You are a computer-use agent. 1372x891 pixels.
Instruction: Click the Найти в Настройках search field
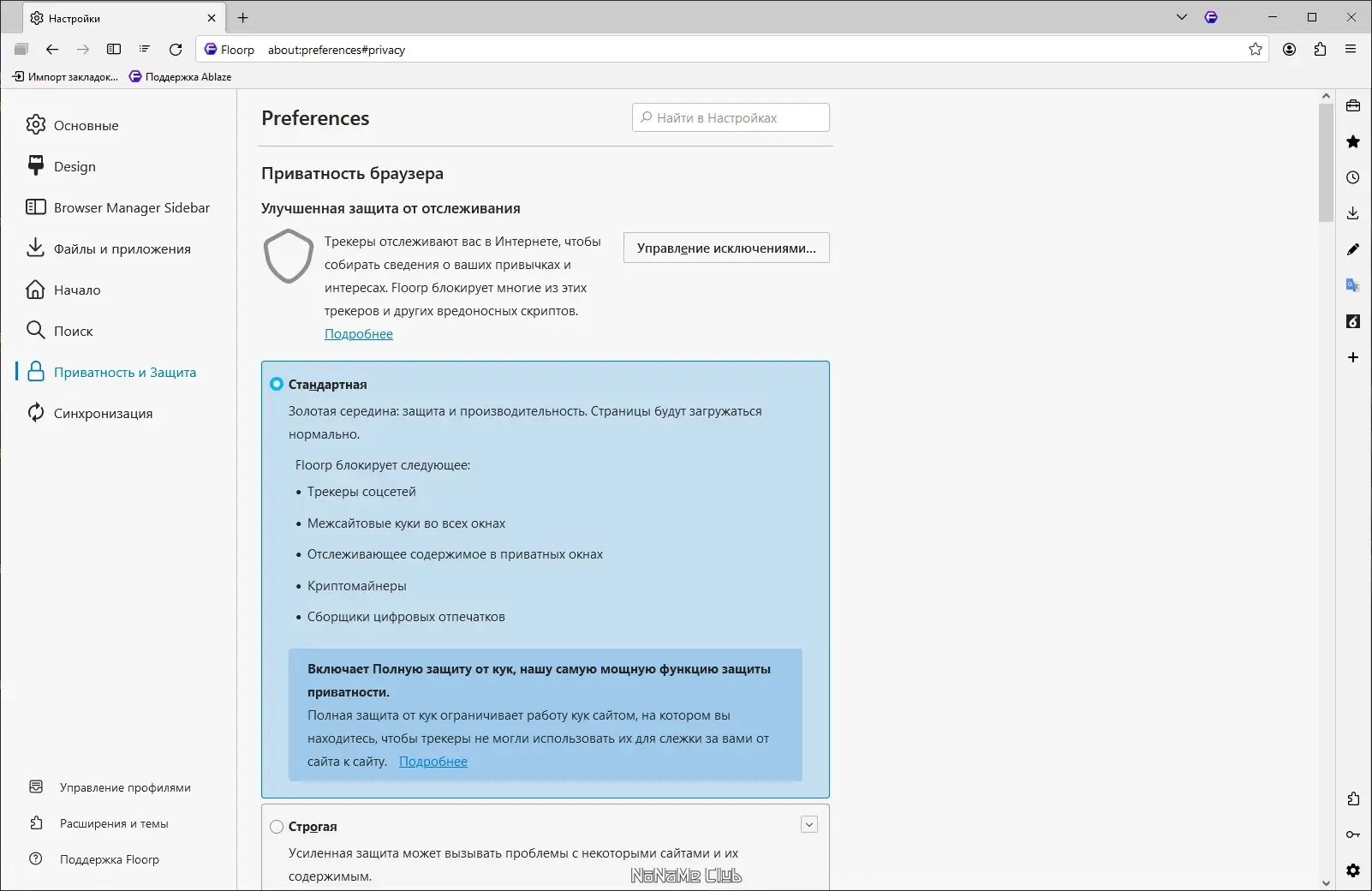click(731, 118)
